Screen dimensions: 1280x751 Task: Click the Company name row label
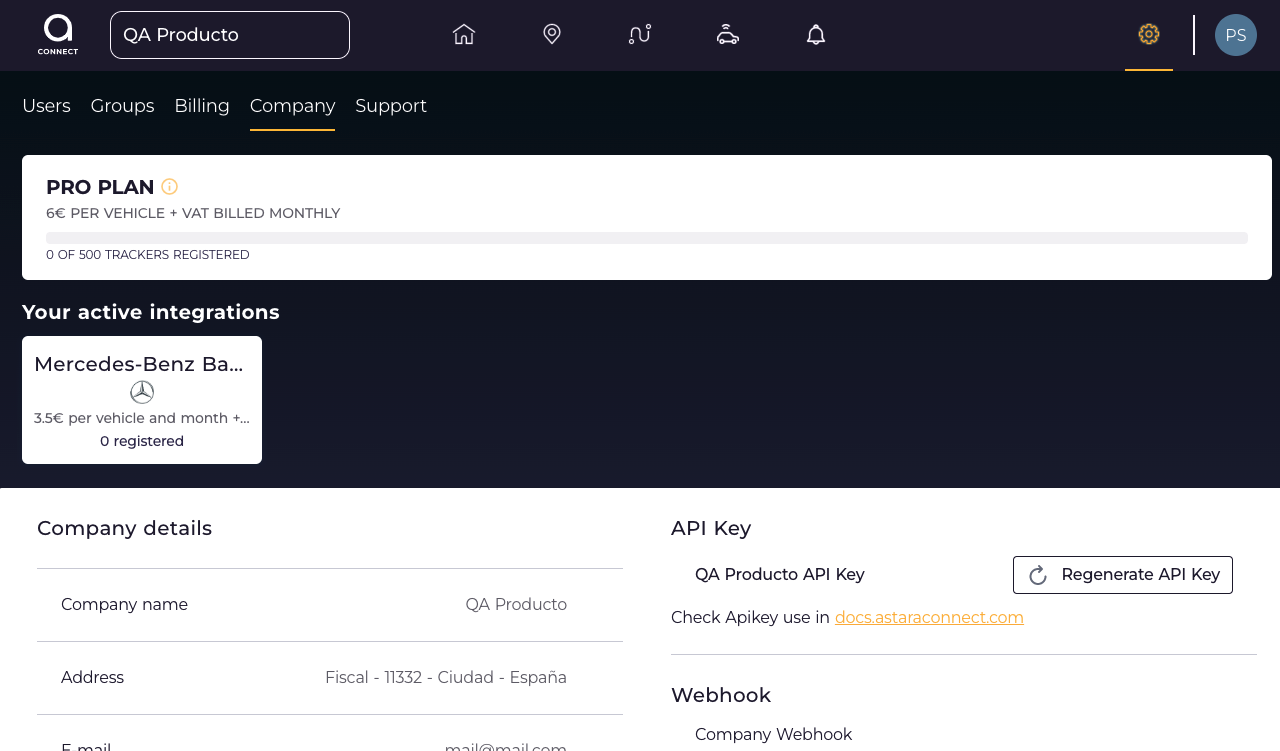pos(124,605)
